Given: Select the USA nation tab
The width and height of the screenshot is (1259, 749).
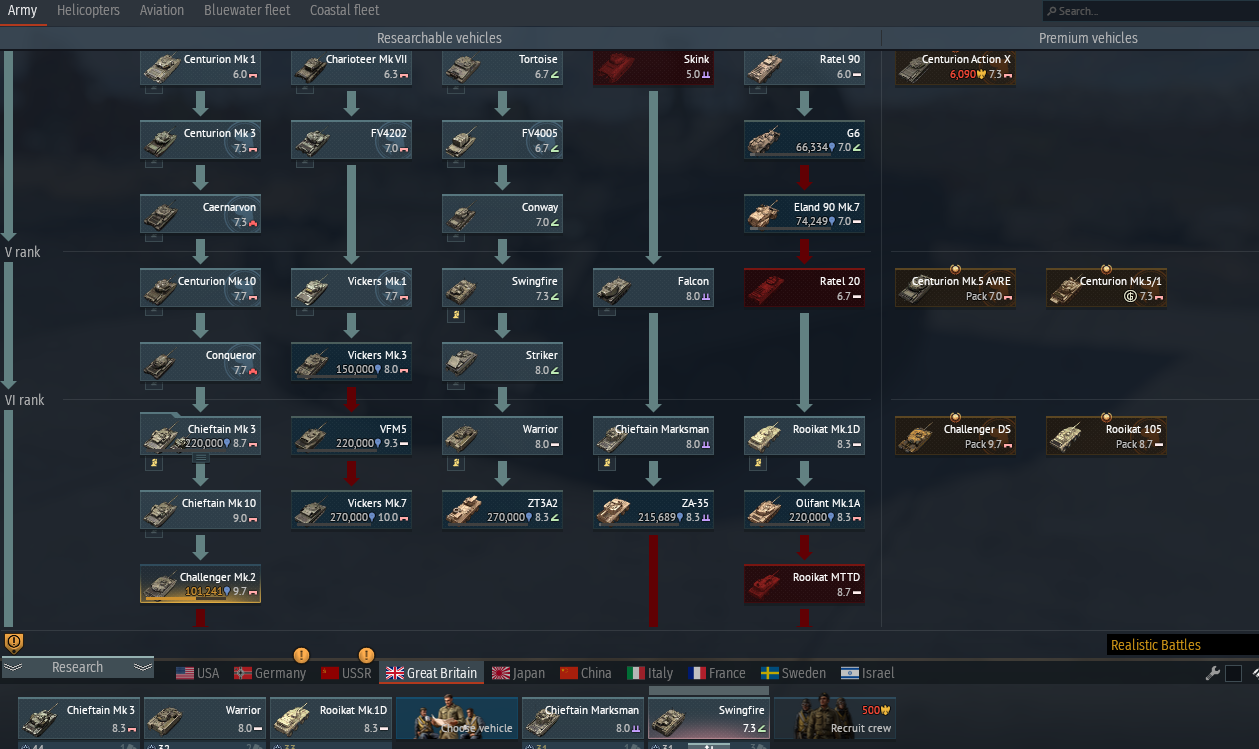Looking at the screenshot, I should pos(198,673).
